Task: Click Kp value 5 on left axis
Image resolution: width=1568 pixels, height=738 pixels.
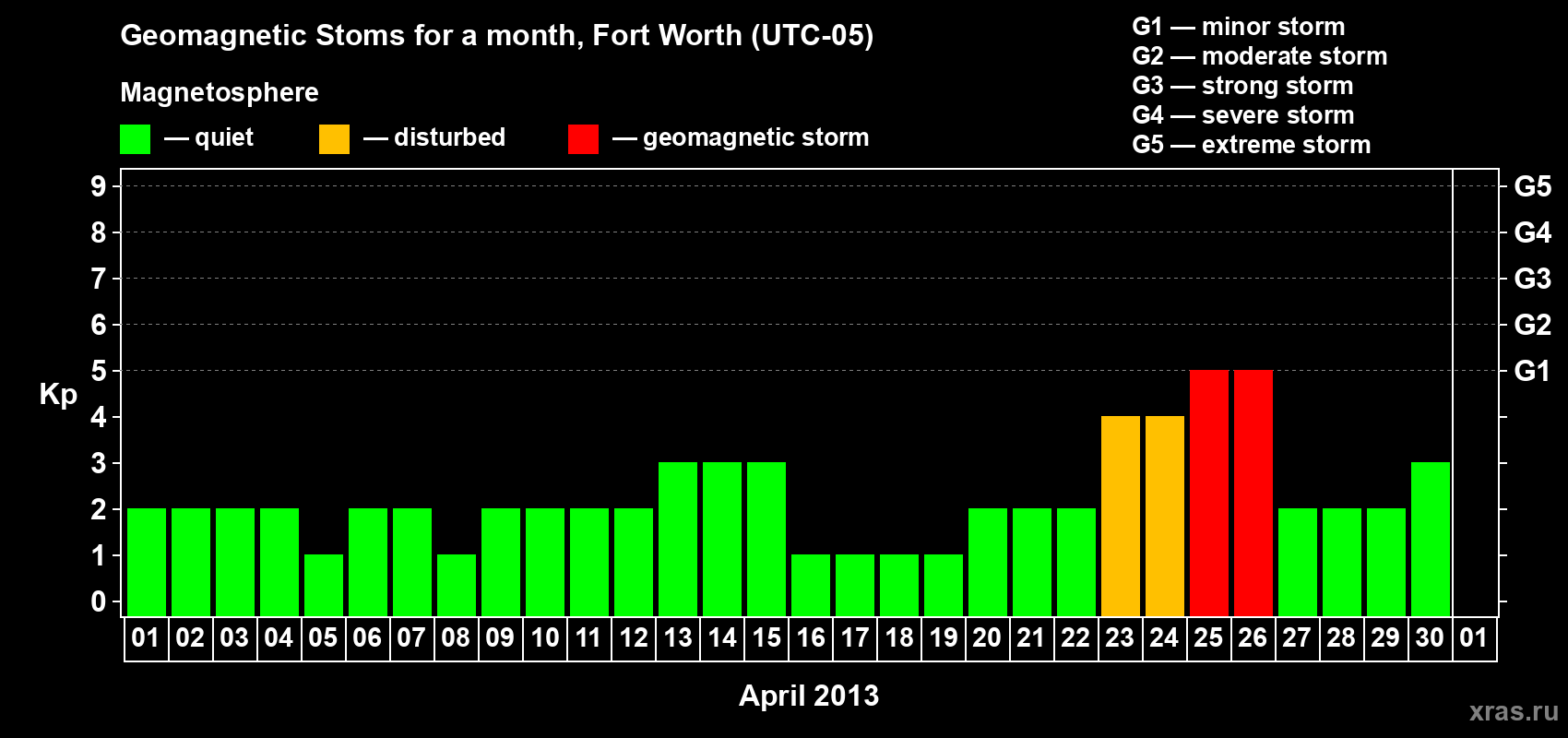Action: (98, 371)
